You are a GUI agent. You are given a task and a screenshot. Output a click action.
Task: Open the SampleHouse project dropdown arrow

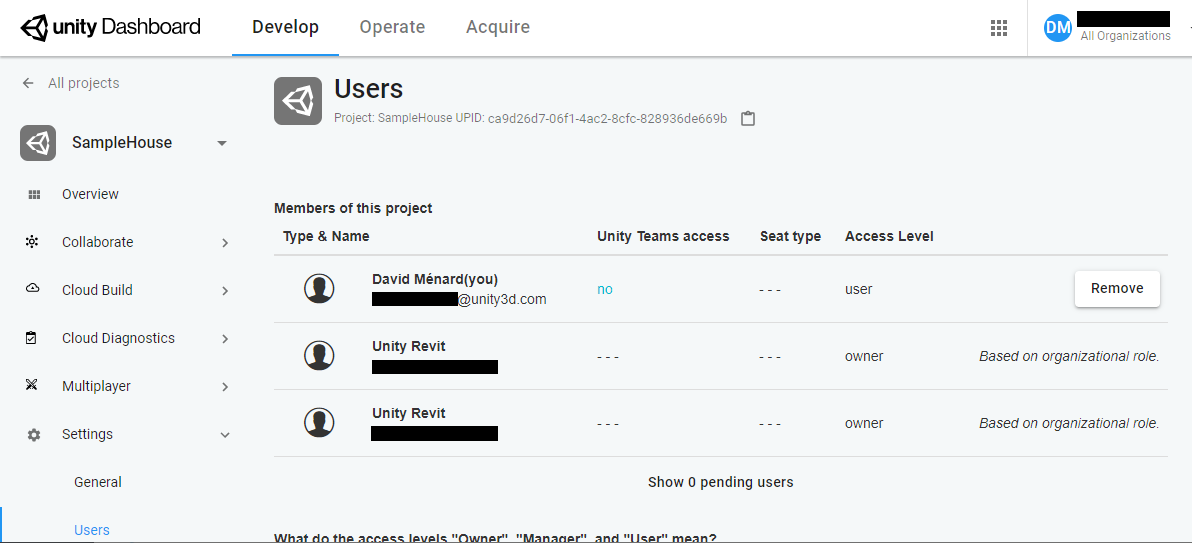point(222,143)
